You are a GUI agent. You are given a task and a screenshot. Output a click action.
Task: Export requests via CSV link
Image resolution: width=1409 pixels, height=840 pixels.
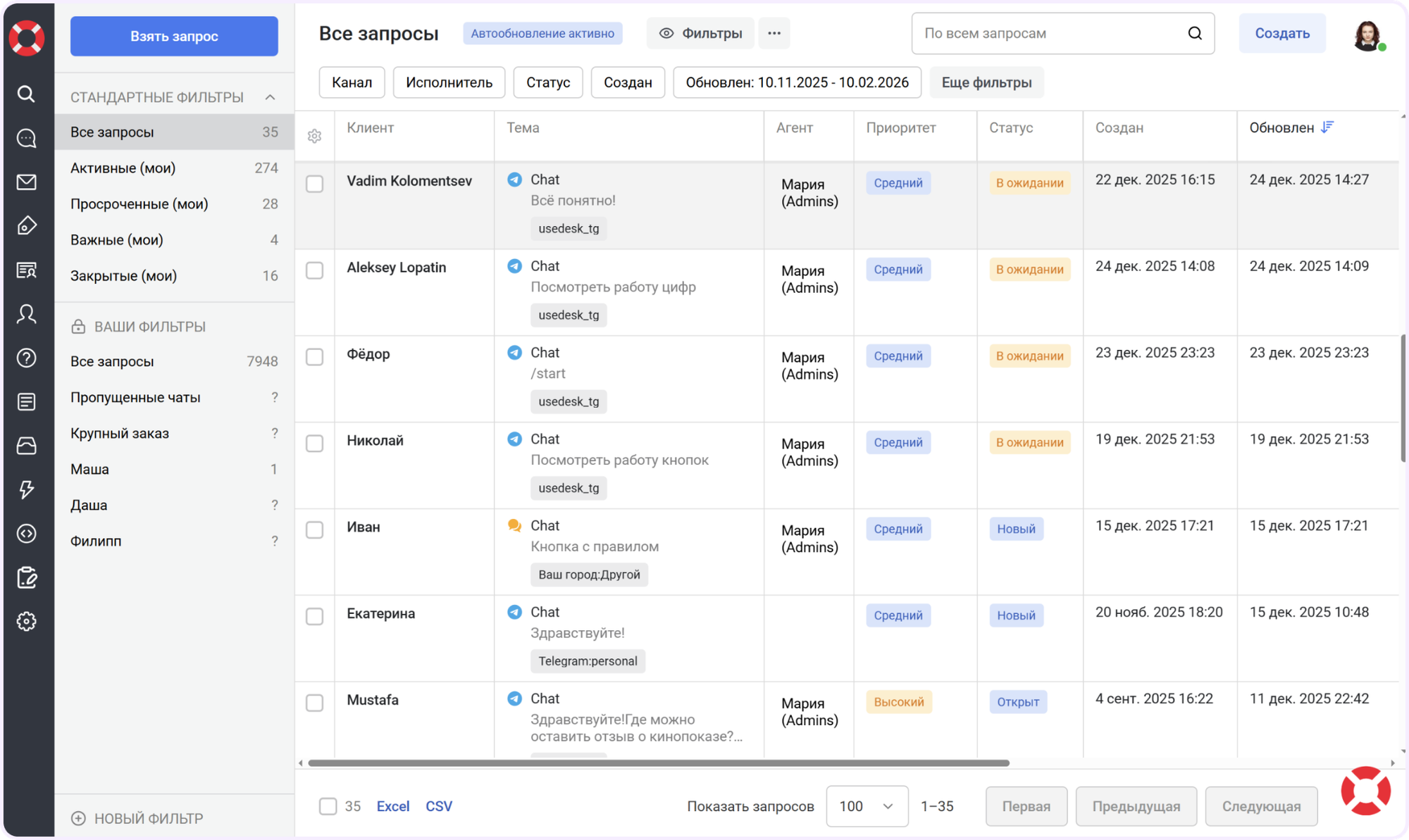tap(439, 806)
